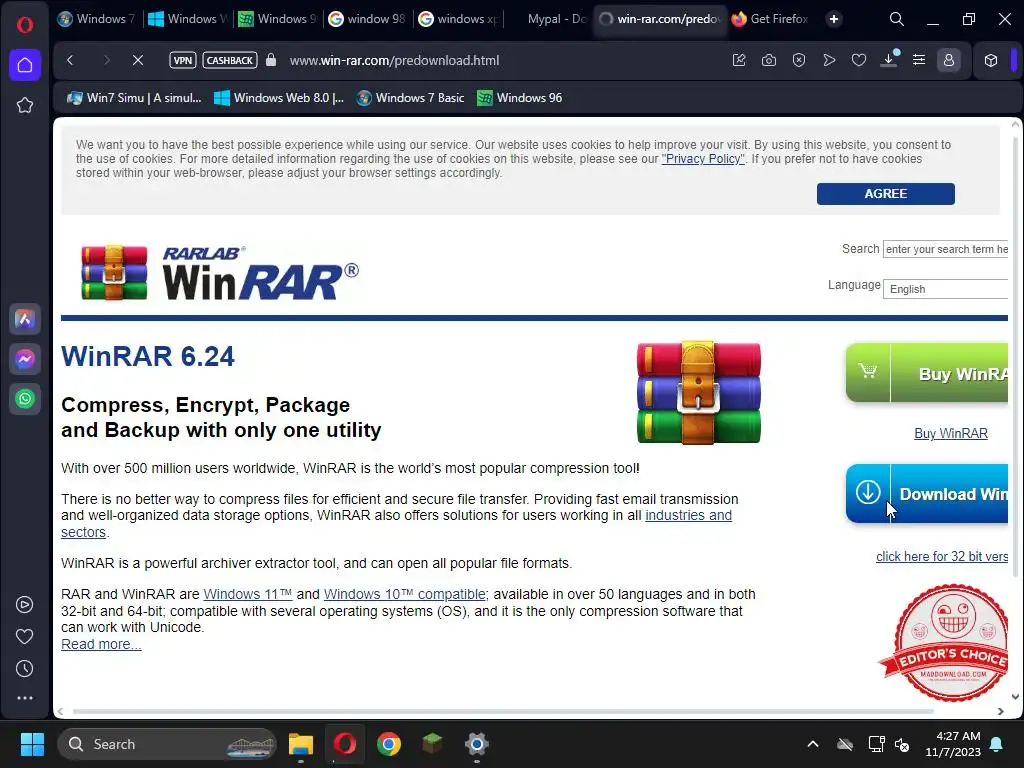Take a snapshot with camera icon

coord(769,60)
